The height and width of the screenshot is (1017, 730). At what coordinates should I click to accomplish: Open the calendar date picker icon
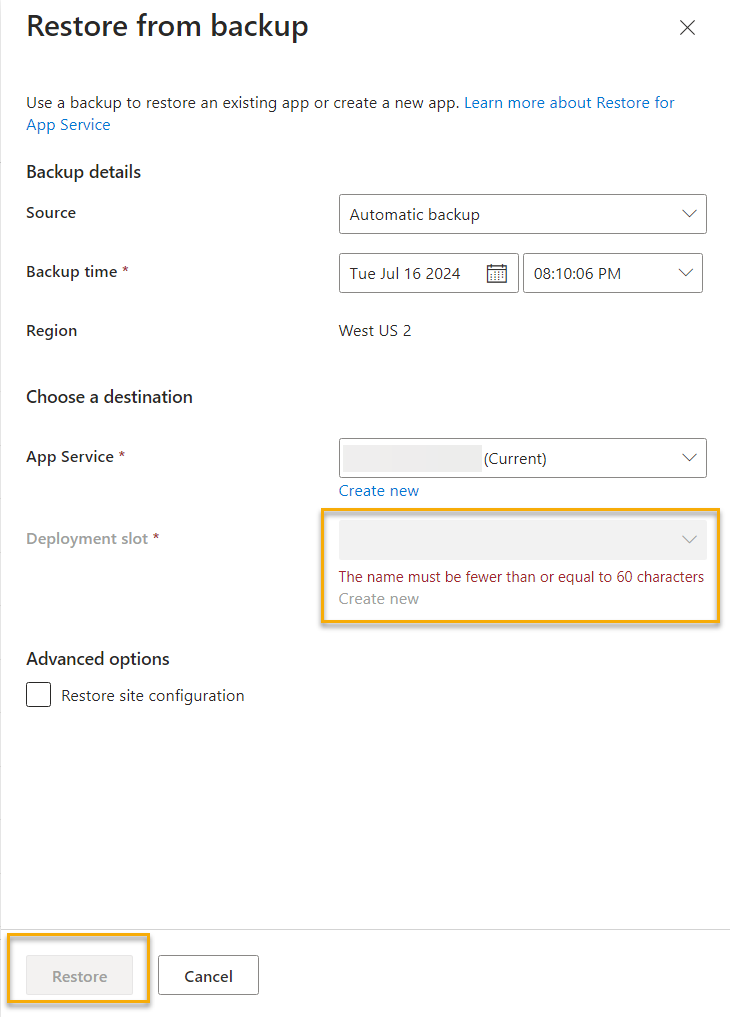tap(497, 273)
